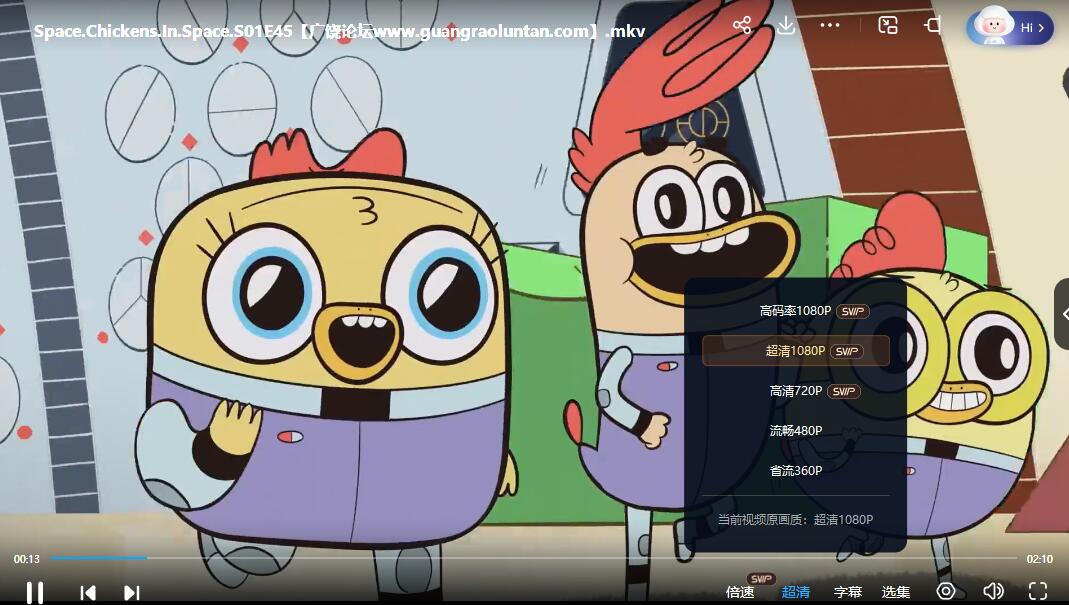
Task: Click the rotate screen icon at top right
Action: point(933,26)
